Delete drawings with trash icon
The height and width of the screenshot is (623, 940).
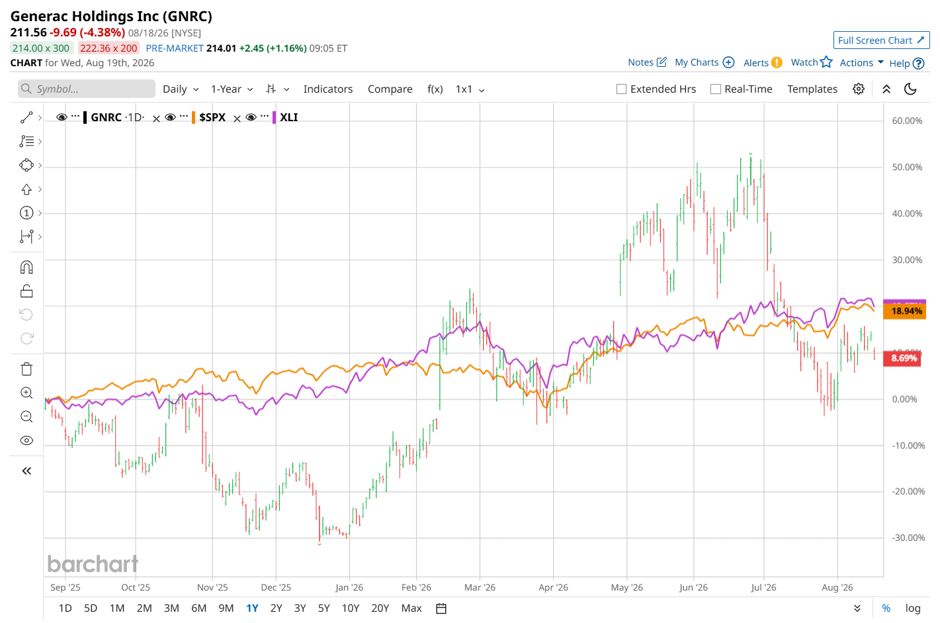point(26,369)
